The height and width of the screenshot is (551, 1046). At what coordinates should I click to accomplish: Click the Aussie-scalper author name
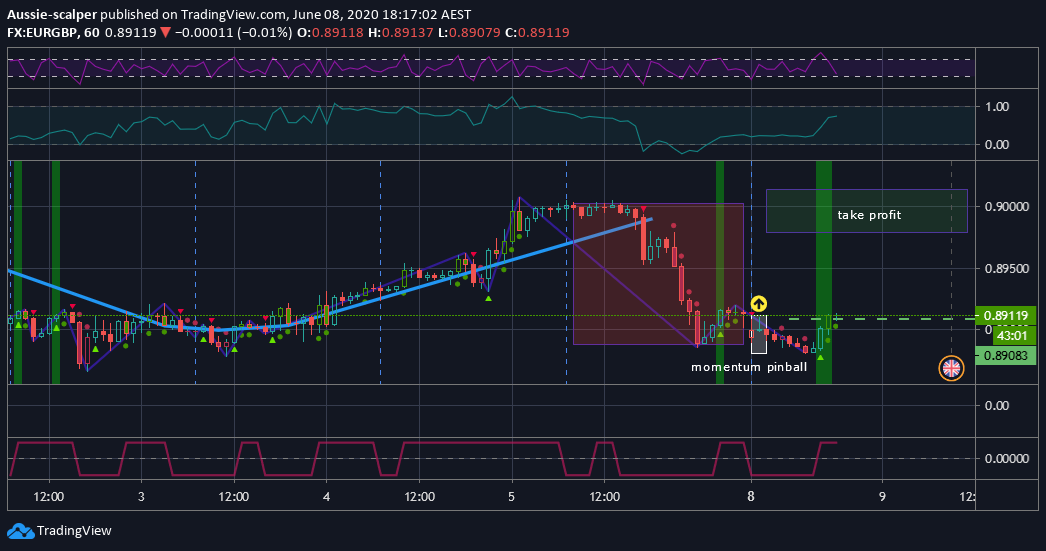pyautogui.click(x=52, y=14)
